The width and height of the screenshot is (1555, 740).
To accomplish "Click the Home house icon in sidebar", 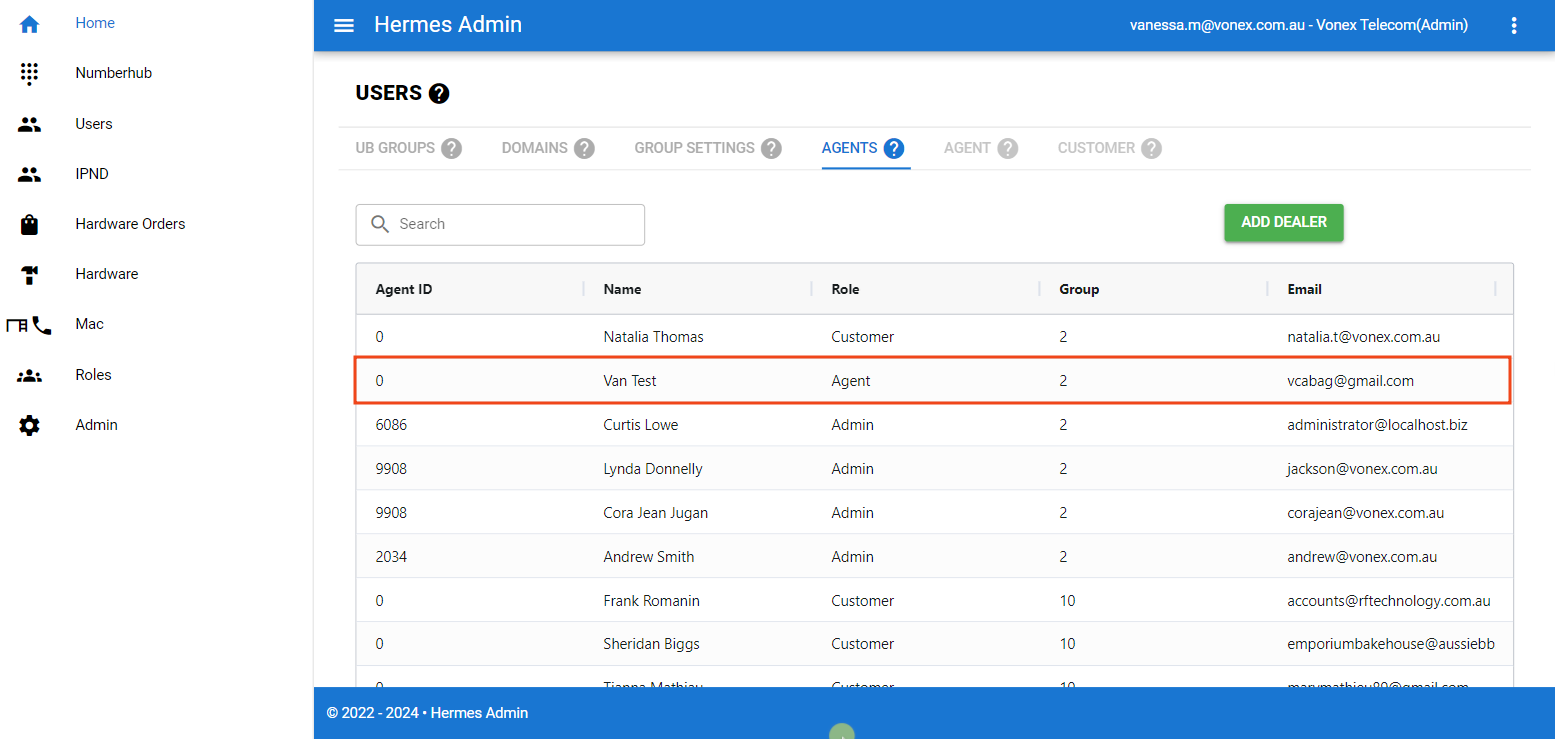I will coord(30,24).
